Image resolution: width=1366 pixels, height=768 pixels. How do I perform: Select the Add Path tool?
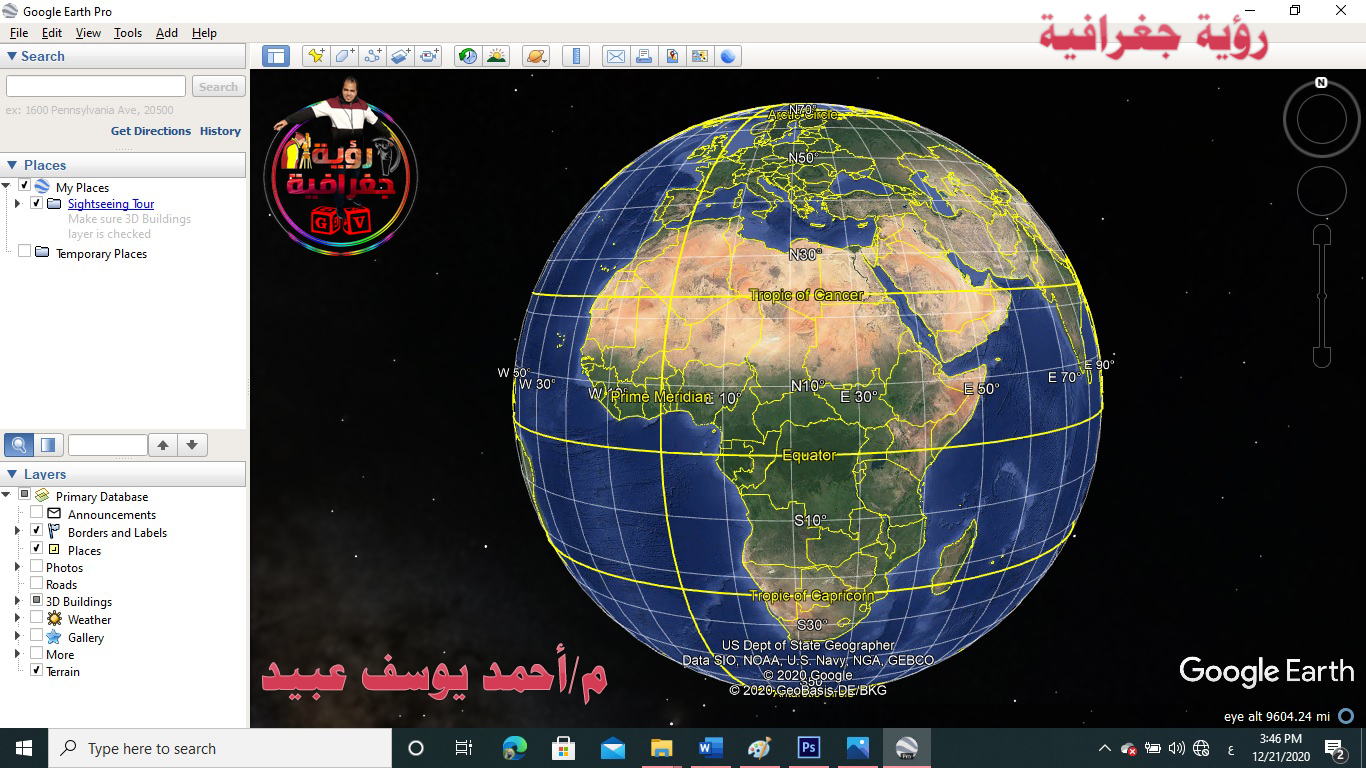(373, 56)
